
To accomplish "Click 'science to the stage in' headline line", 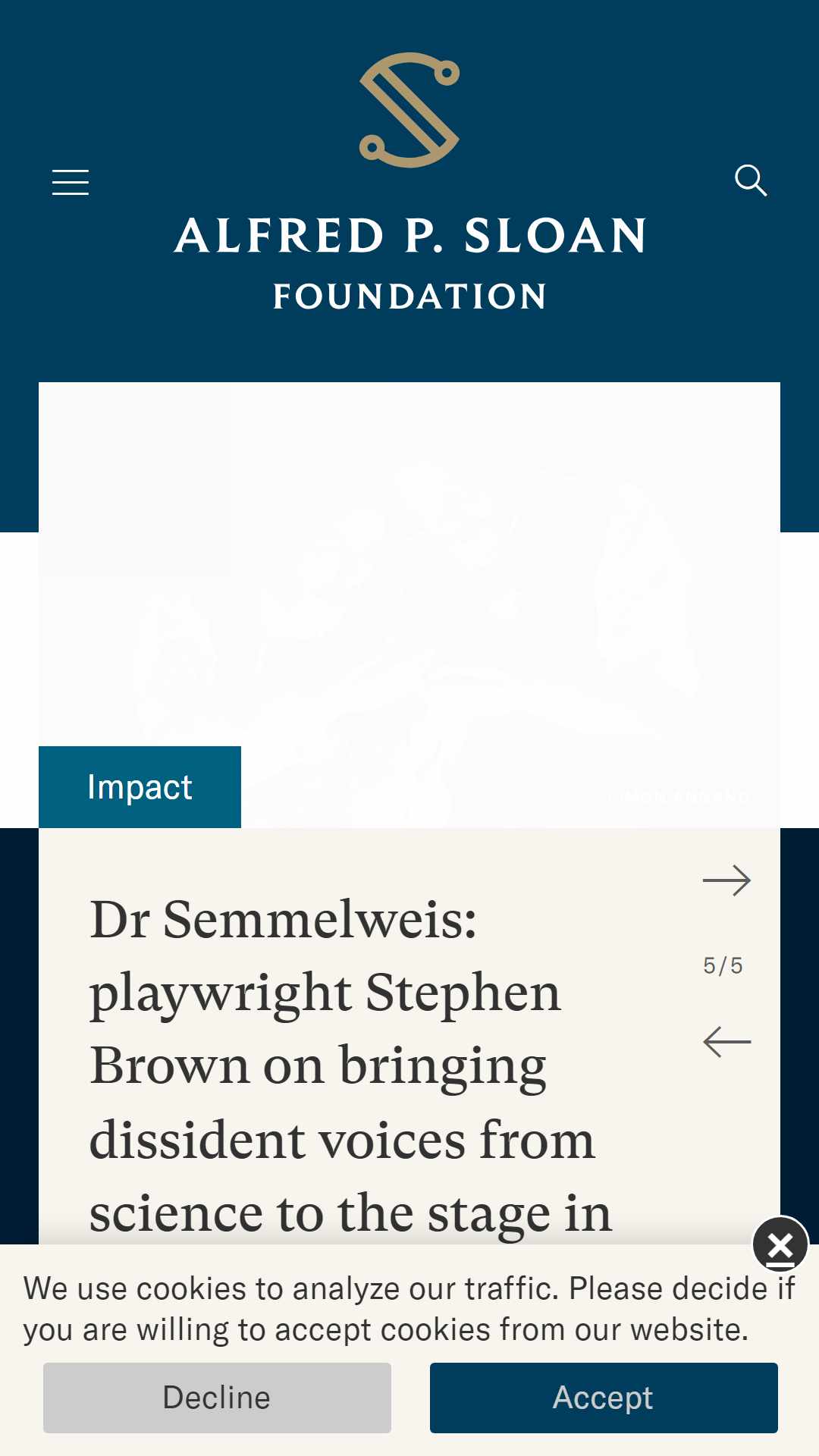I will coord(350,1213).
